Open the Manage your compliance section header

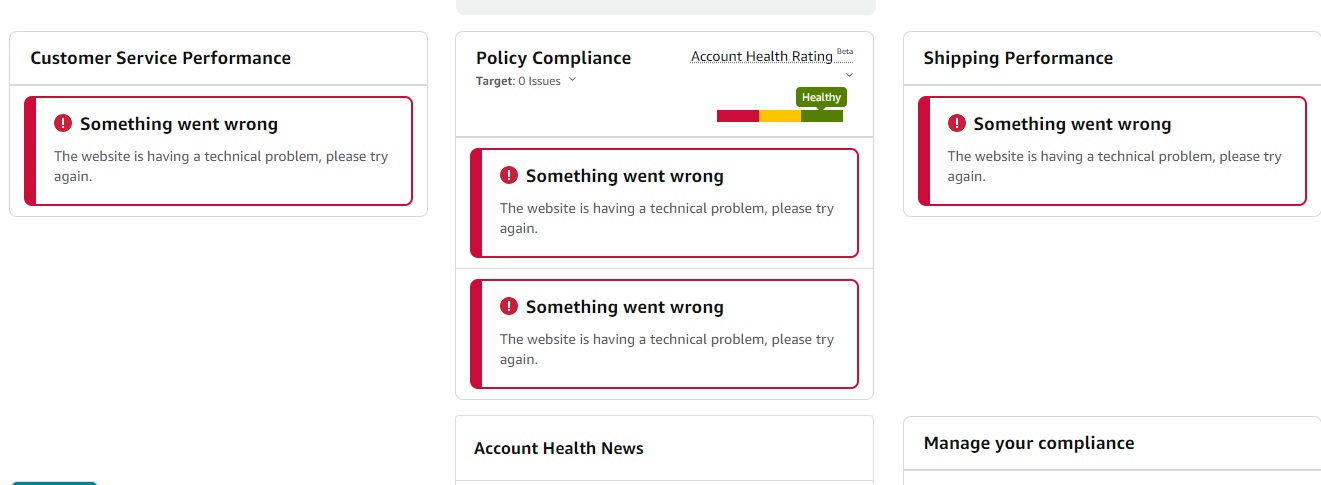1029,443
